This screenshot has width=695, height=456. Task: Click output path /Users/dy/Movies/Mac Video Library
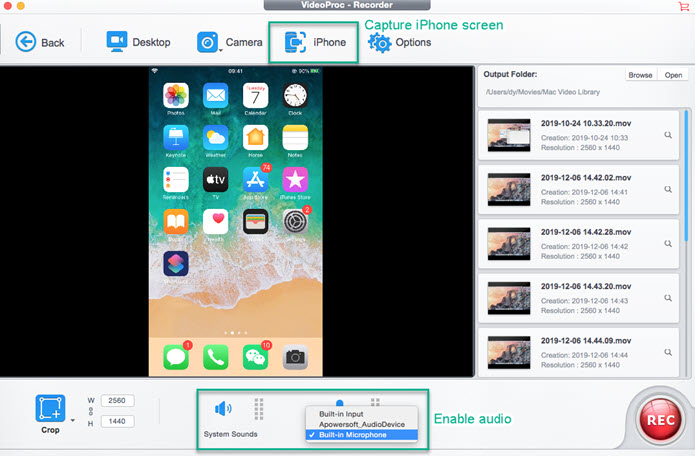tap(543, 92)
